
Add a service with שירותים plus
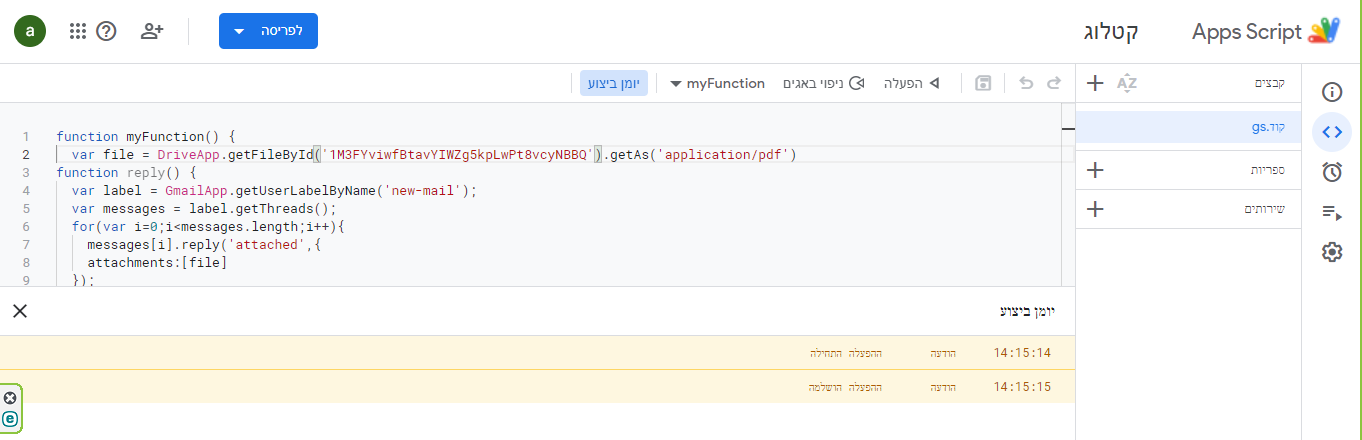(x=1095, y=209)
